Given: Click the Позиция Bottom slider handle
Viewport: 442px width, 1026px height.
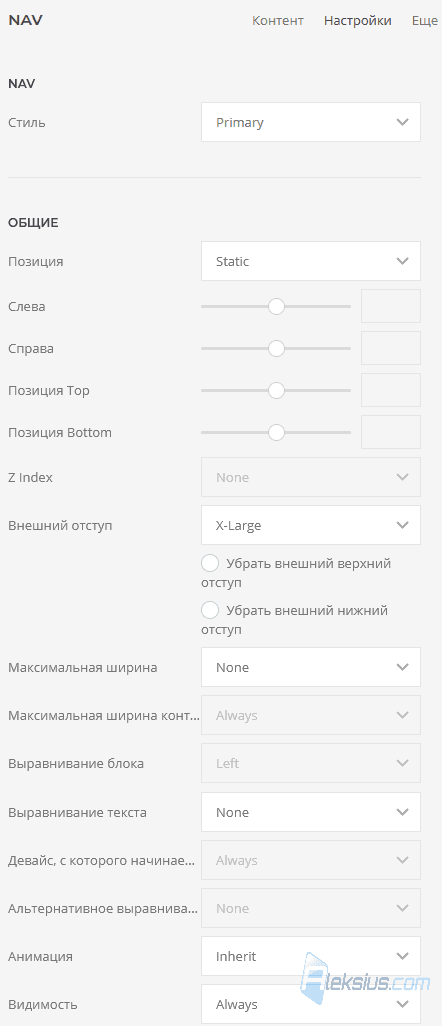Looking at the screenshot, I should [276, 433].
